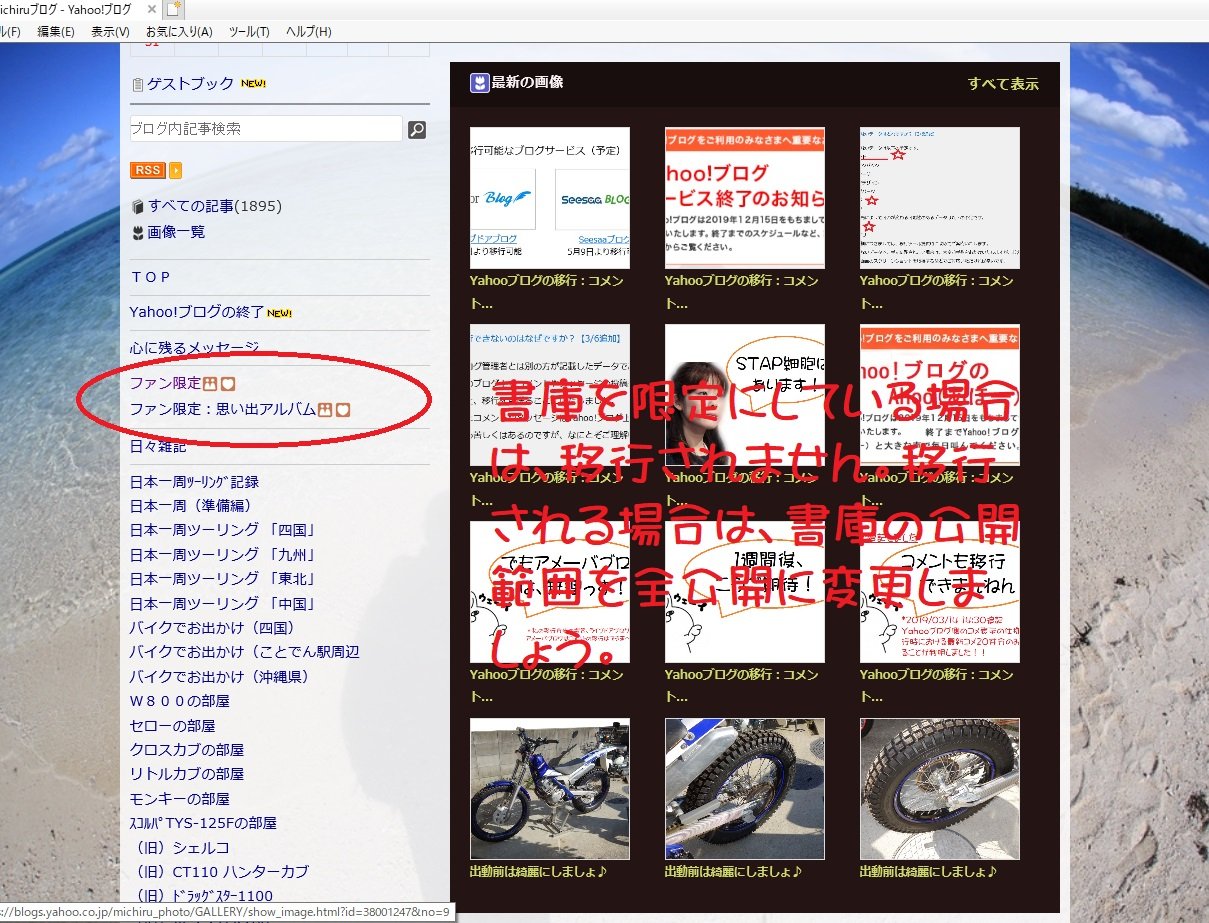Open the ゲストブック link
1209x923 pixels.
[190, 84]
